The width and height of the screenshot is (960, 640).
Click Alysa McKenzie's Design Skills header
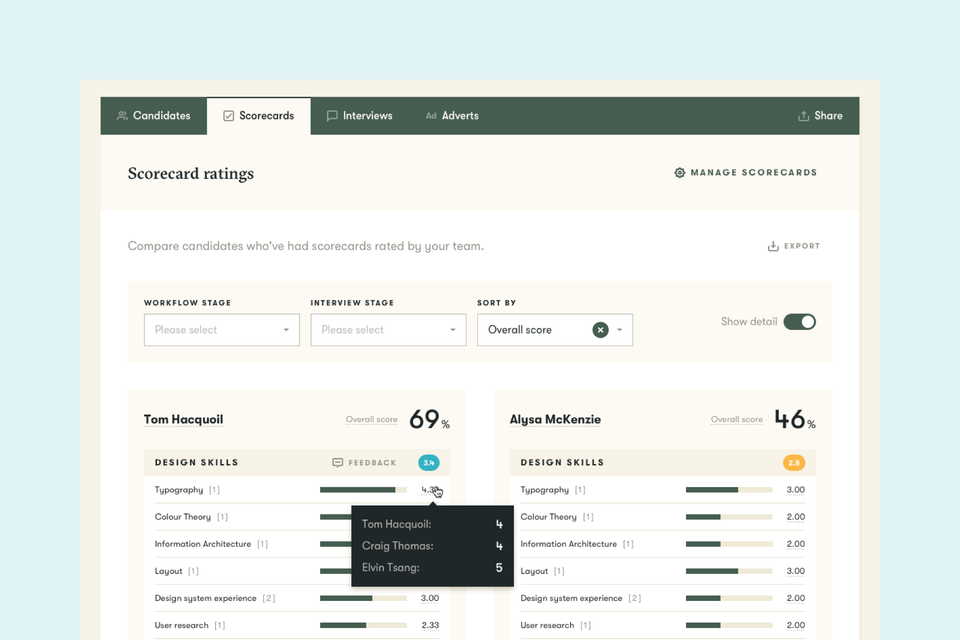pos(562,462)
